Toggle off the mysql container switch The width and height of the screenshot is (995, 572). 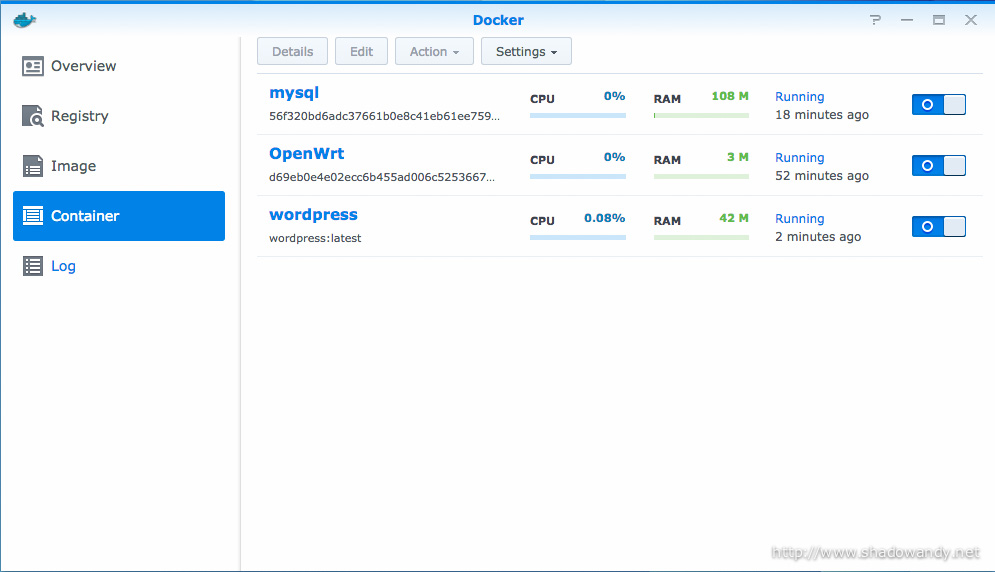tap(939, 105)
